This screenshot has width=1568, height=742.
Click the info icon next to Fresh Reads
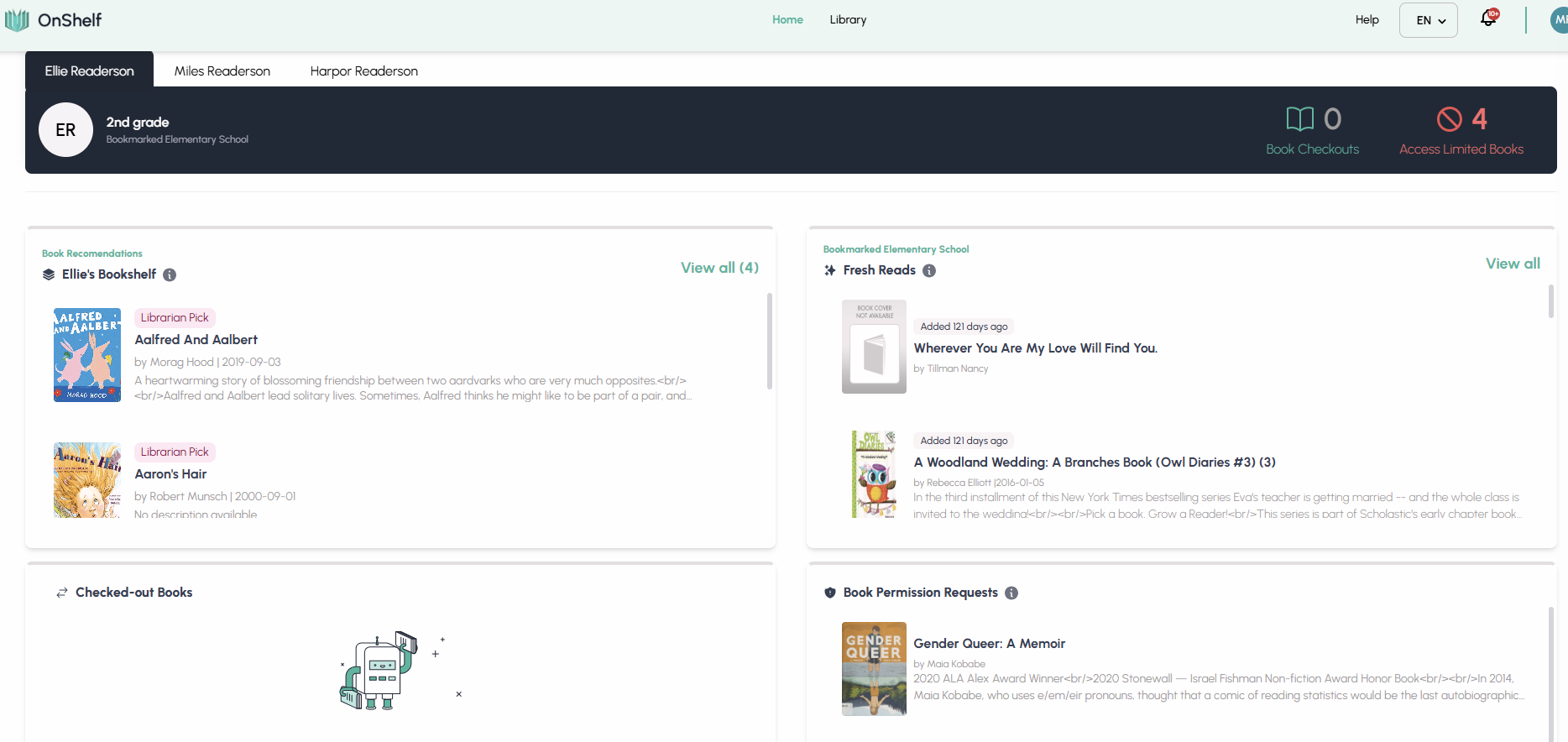pos(929,271)
